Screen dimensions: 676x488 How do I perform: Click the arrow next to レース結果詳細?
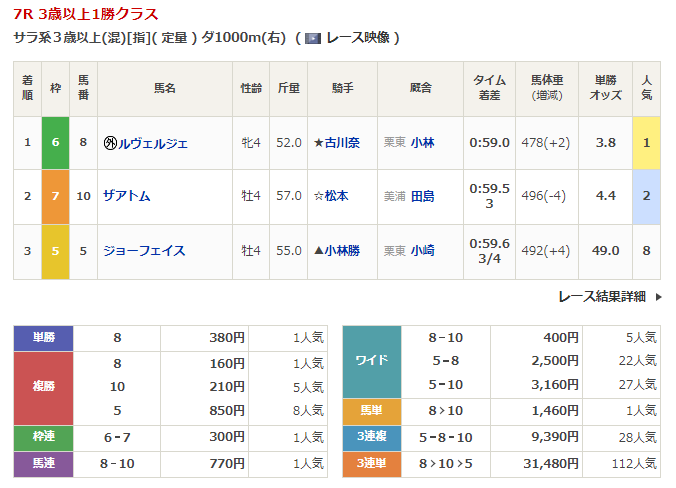coord(658,297)
